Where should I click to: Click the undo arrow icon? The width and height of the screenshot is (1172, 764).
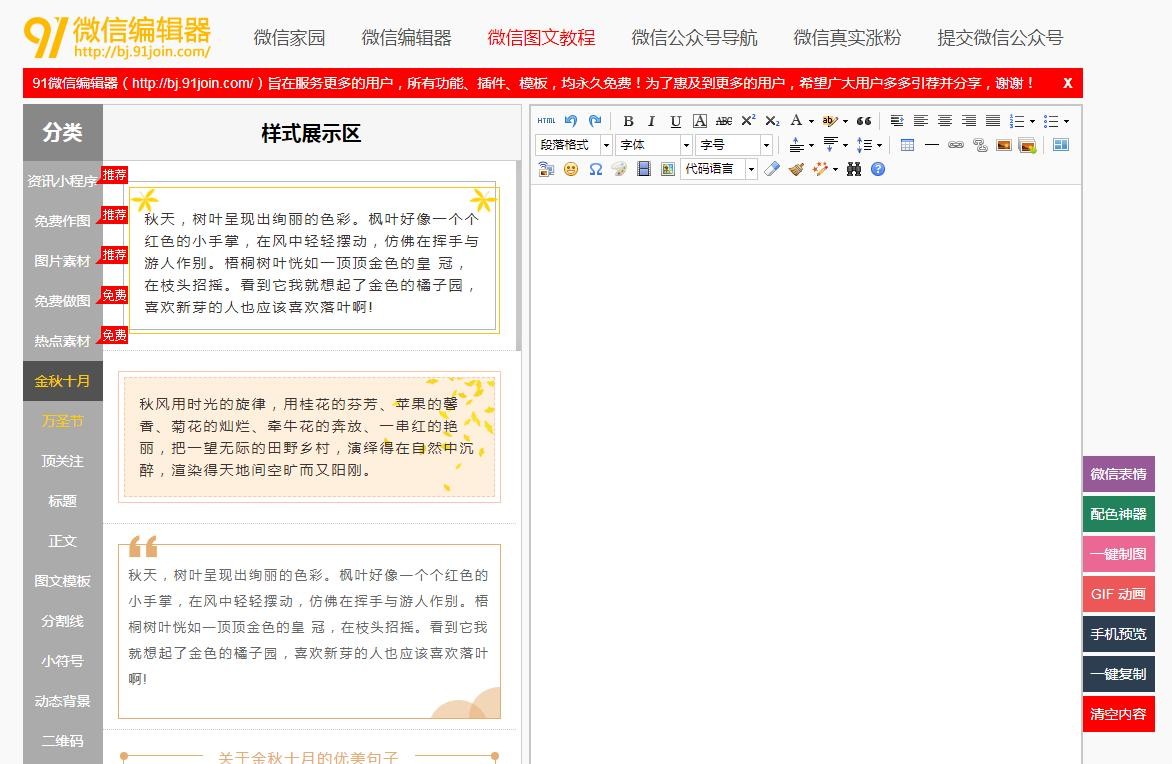point(571,121)
